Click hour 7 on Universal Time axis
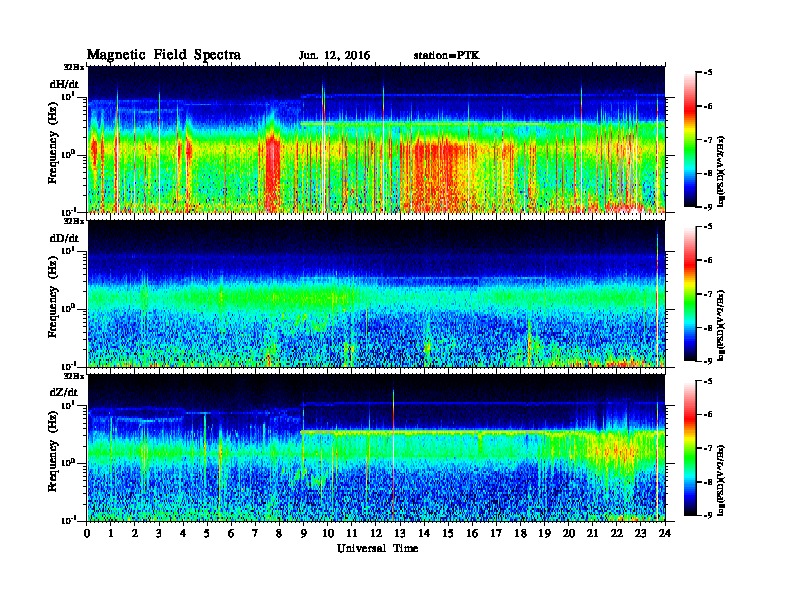This screenshot has width=792, height=612. (x=255, y=533)
